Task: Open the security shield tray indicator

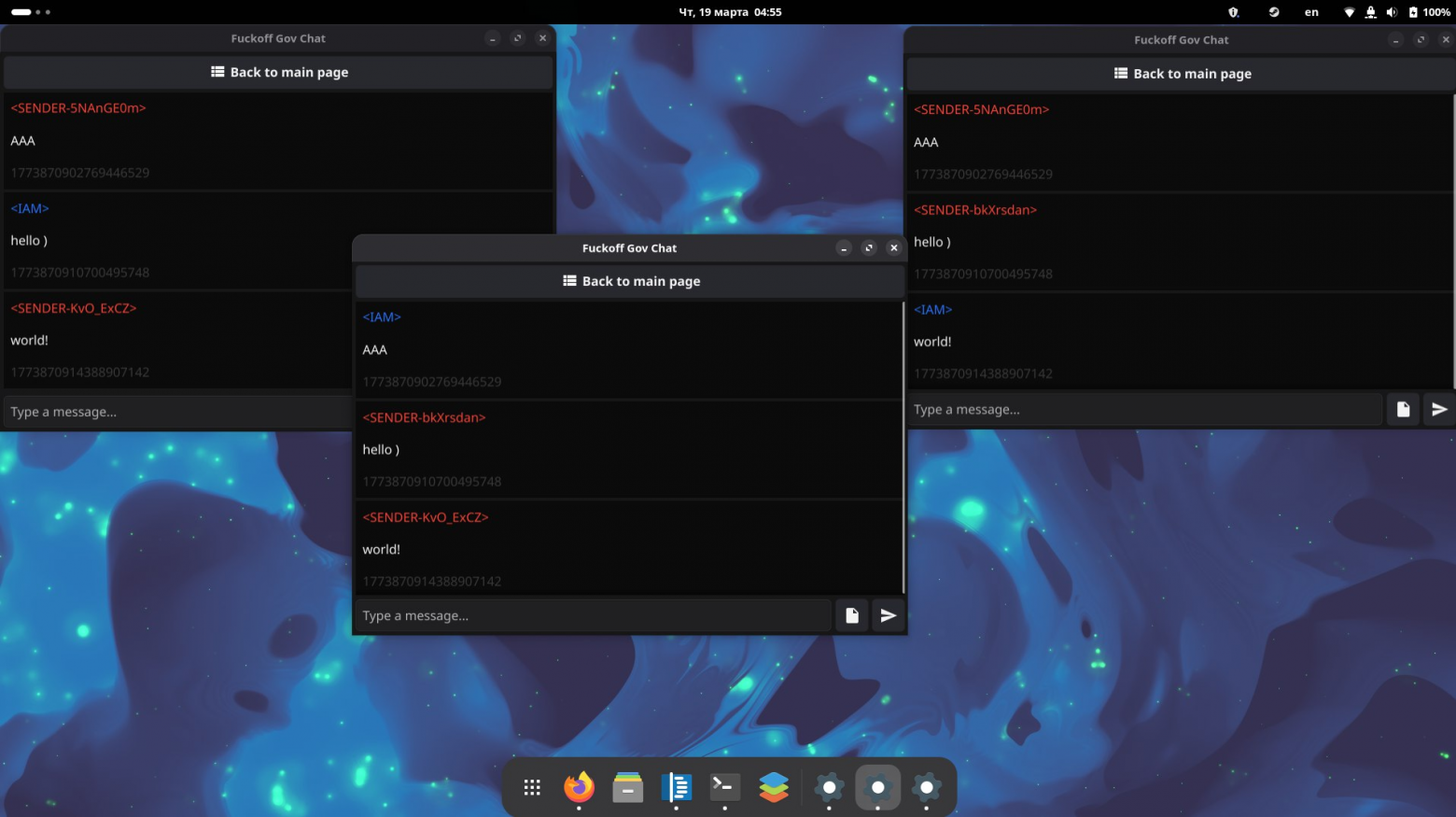Action: point(1233,12)
